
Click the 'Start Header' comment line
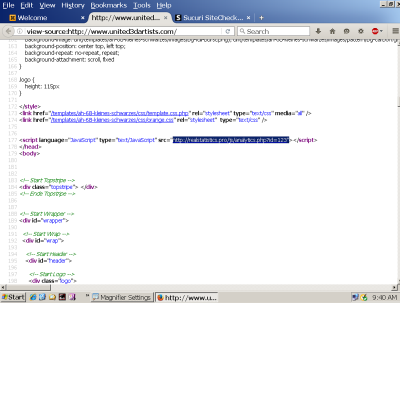51,254
